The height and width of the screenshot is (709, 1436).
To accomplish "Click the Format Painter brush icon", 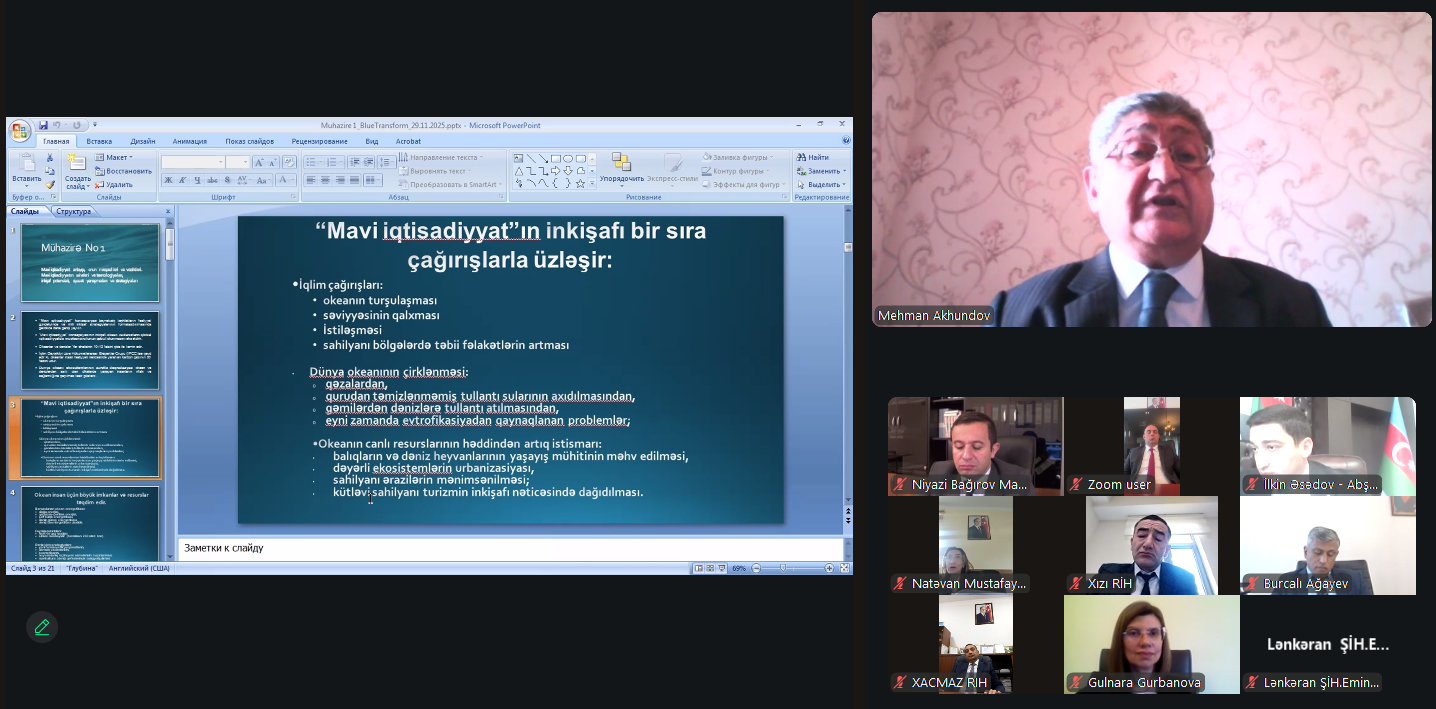I will tap(50, 184).
